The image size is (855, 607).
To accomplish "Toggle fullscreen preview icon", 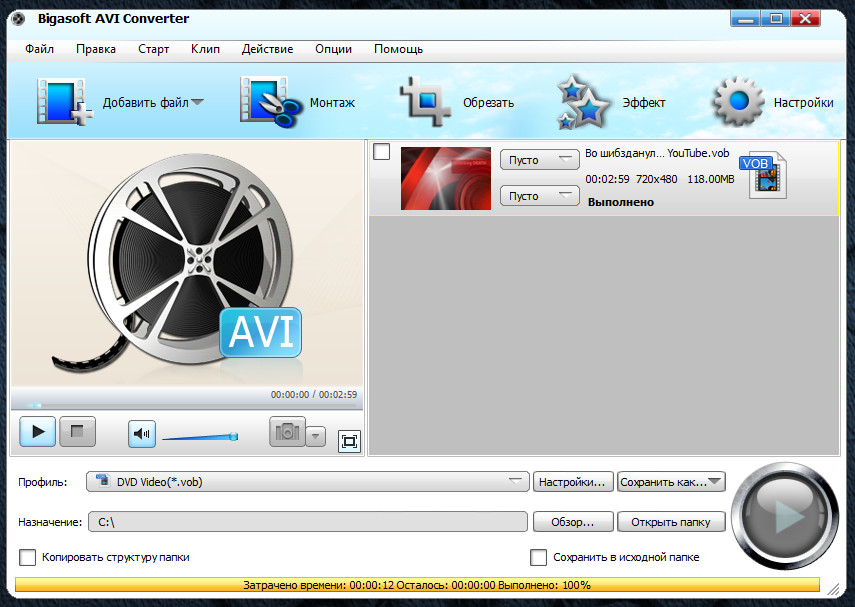I will tap(349, 441).
